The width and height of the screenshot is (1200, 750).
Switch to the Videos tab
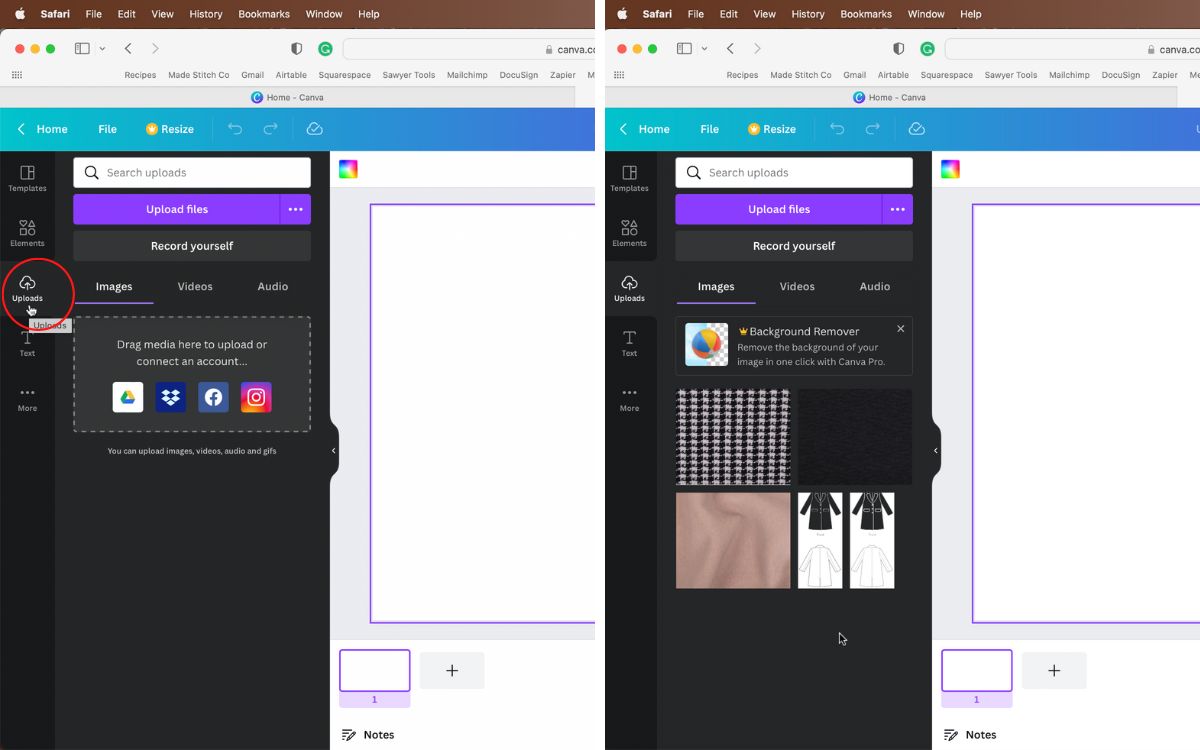(195, 286)
